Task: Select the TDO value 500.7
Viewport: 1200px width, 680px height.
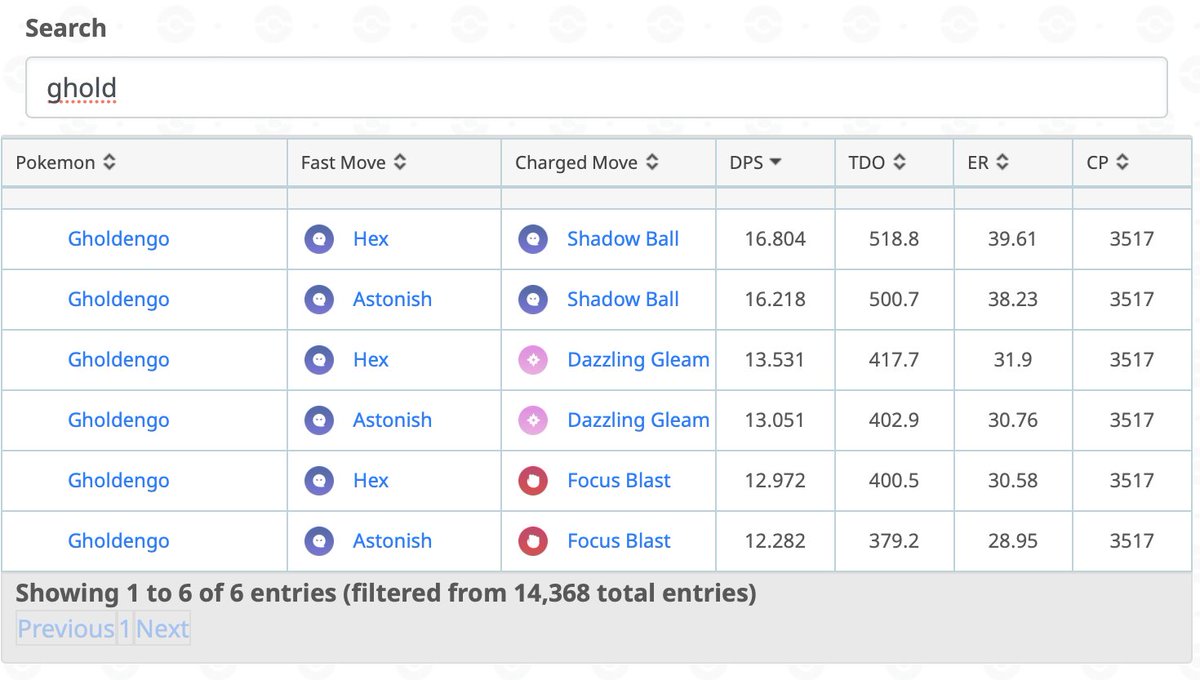Action: pyautogui.click(x=894, y=299)
